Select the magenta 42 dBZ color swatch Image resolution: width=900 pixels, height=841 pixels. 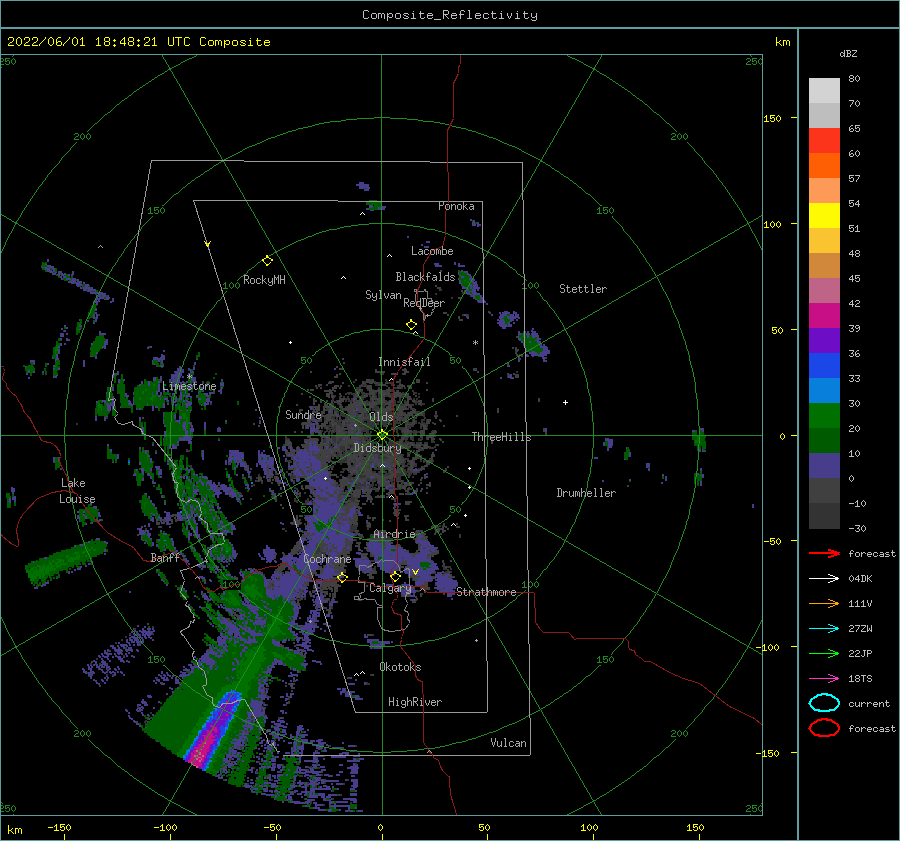point(824,316)
